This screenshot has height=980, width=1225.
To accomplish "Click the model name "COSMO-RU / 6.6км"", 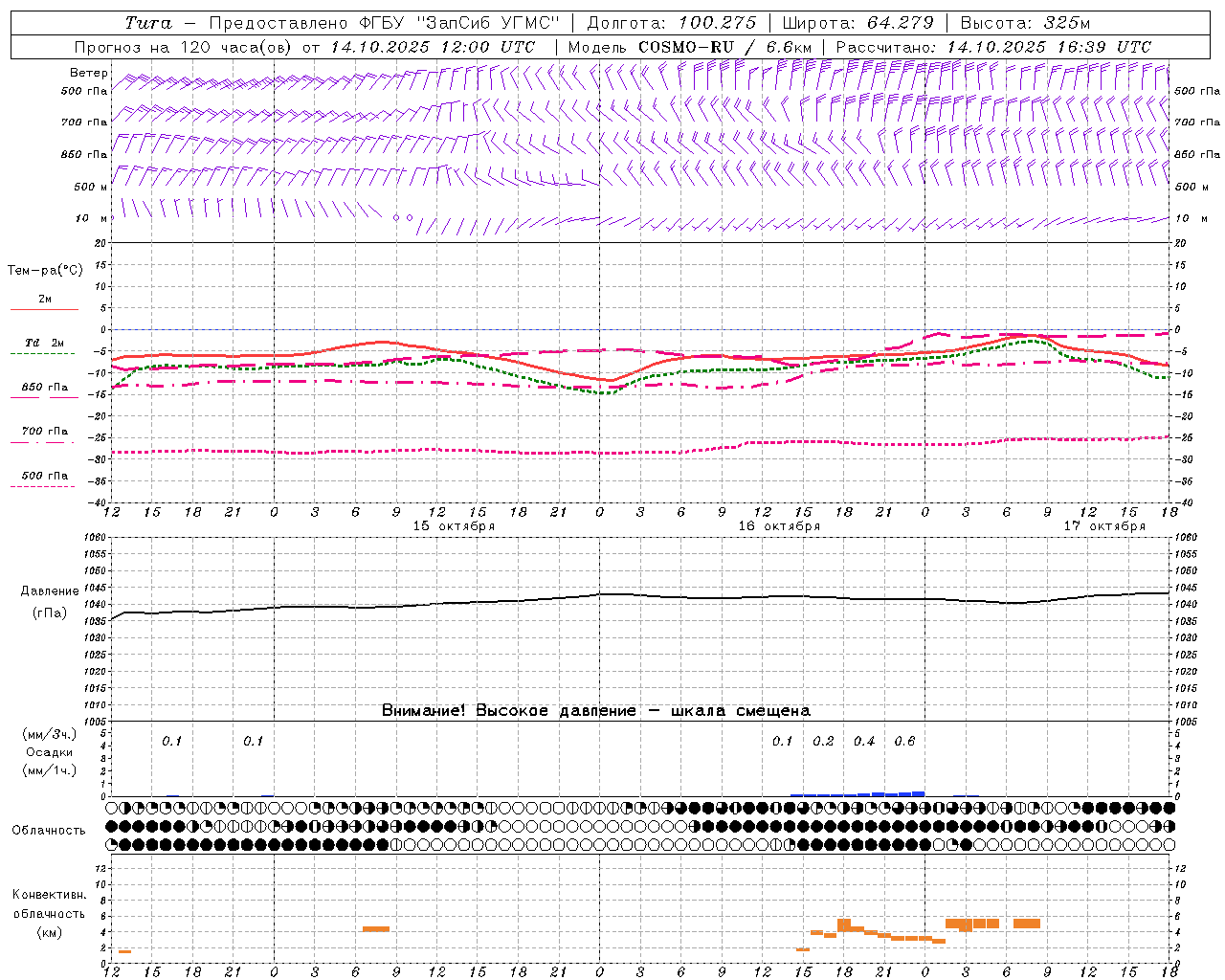I will click(724, 47).
